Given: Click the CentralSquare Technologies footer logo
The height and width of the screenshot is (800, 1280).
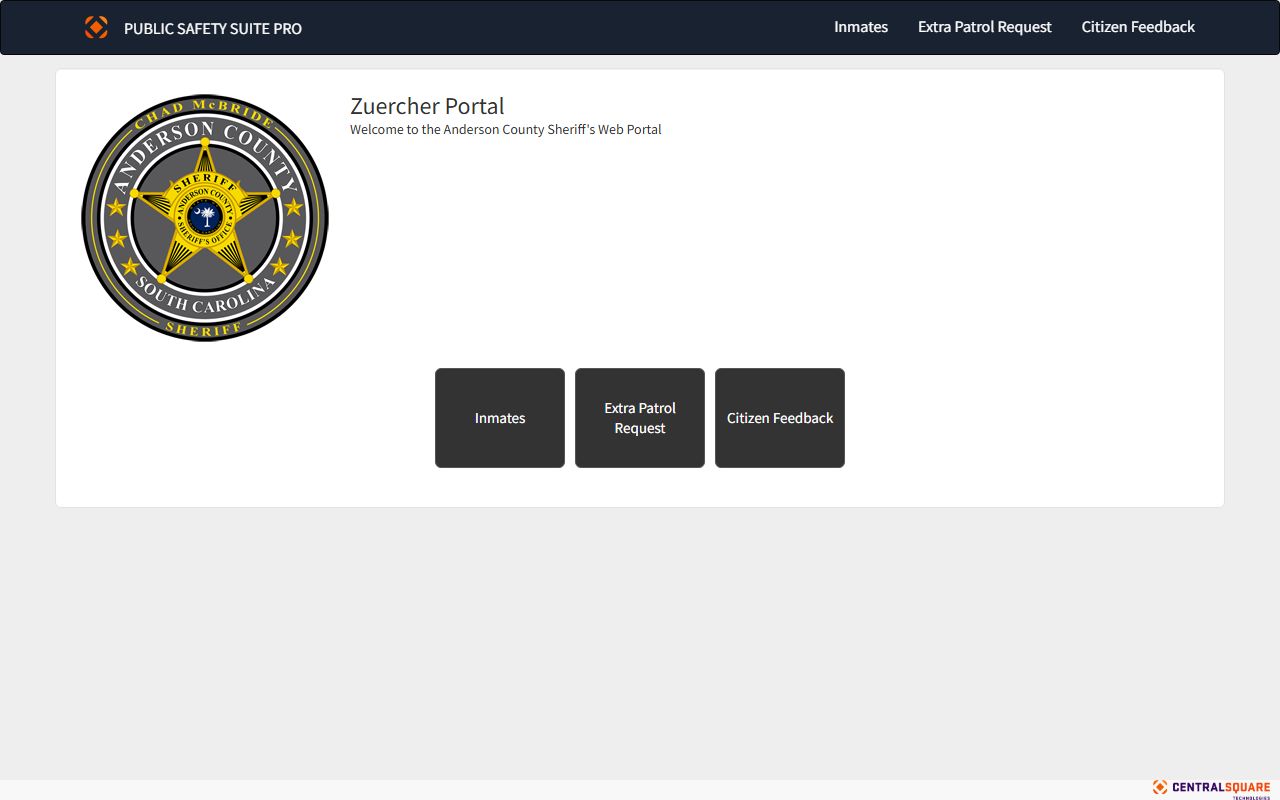Looking at the screenshot, I should (x=1211, y=789).
